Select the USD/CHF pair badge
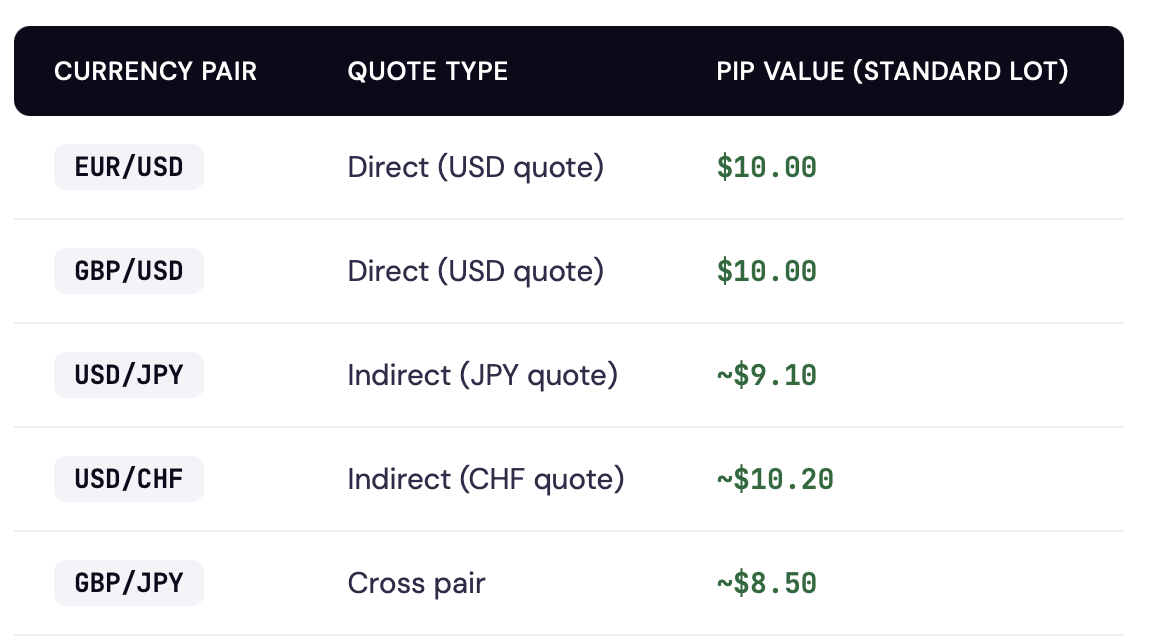Screen dimensions: 1150x644 [x=128, y=480]
